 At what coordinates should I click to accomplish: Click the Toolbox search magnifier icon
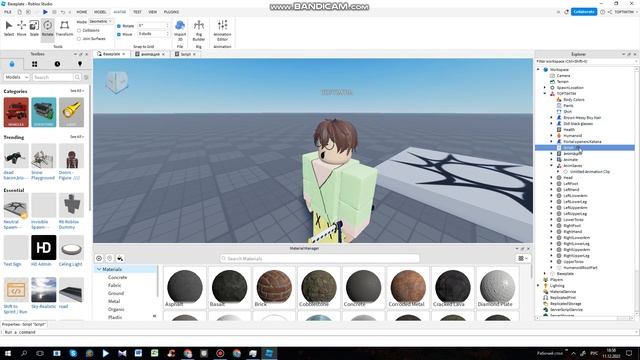coord(77,77)
